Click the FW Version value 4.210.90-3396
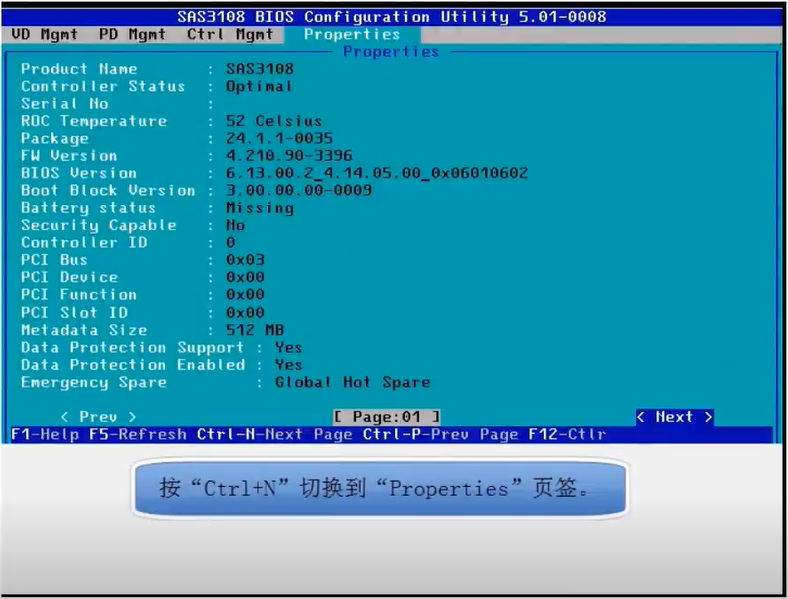This screenshot has height=599, width=788. point(289,156)
